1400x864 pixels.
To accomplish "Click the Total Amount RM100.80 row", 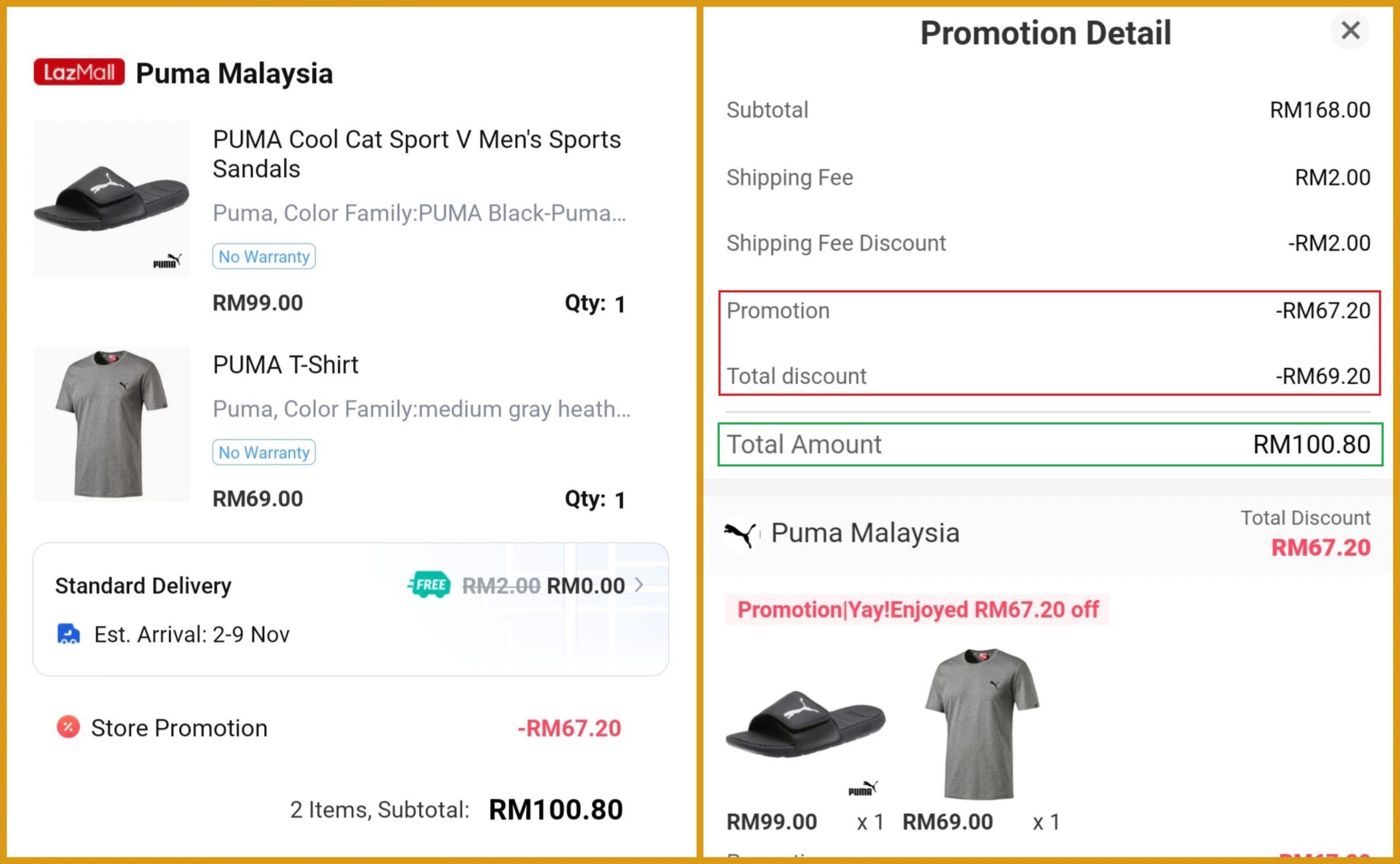I will 1049,445.
